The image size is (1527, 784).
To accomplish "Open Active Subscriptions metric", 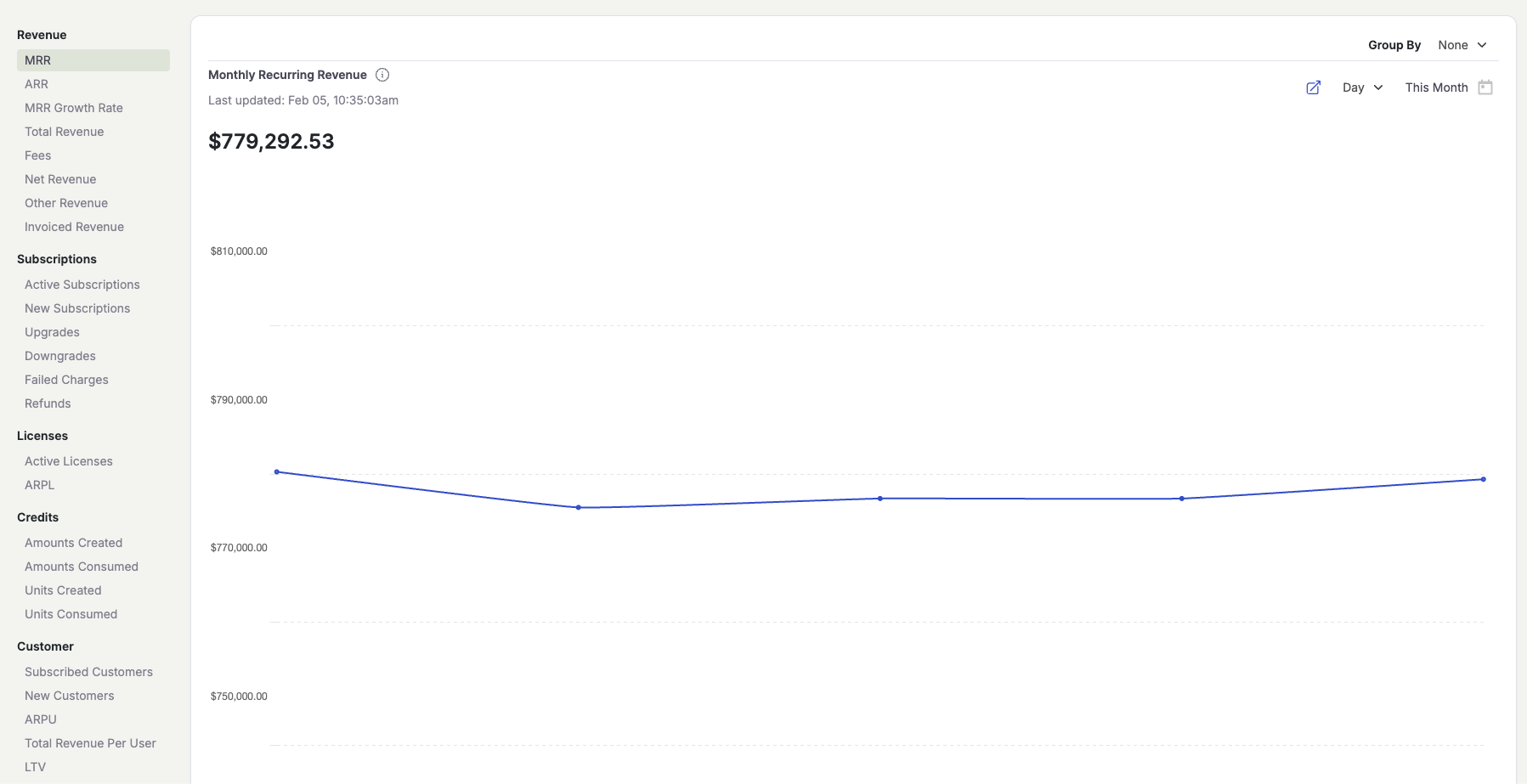I will point(82,285).
